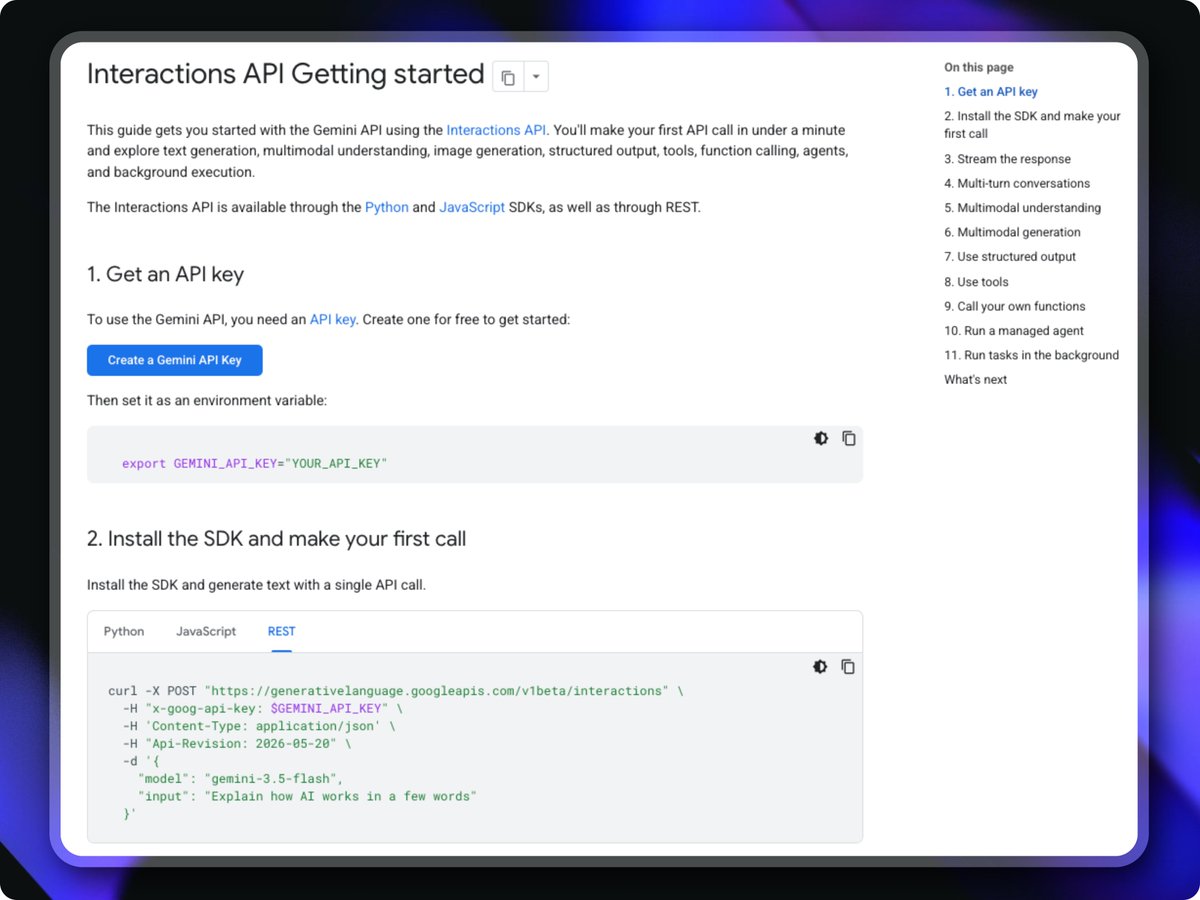Screen dimensions: 1200x900
Task: Open 8. Use tools section
Action: [x=976, y=282]
